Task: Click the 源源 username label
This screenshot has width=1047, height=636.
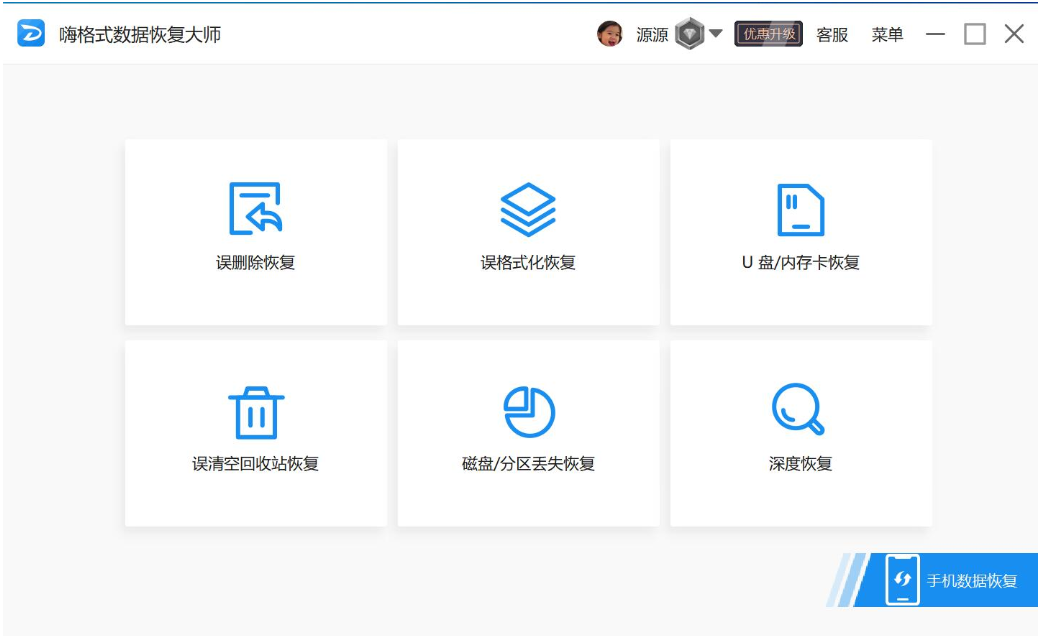Action: tap(652, 35)
